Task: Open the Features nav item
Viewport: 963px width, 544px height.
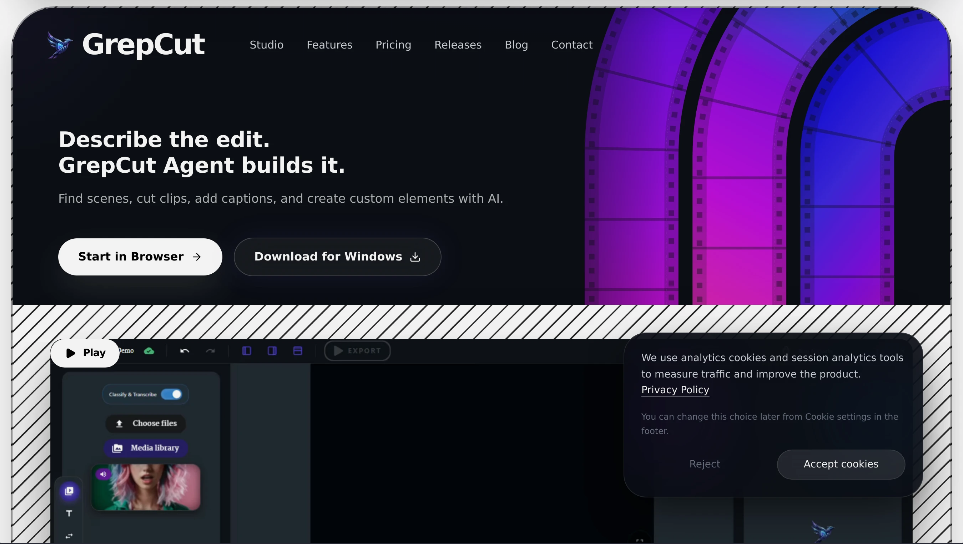Action: (x=330, y=45)
